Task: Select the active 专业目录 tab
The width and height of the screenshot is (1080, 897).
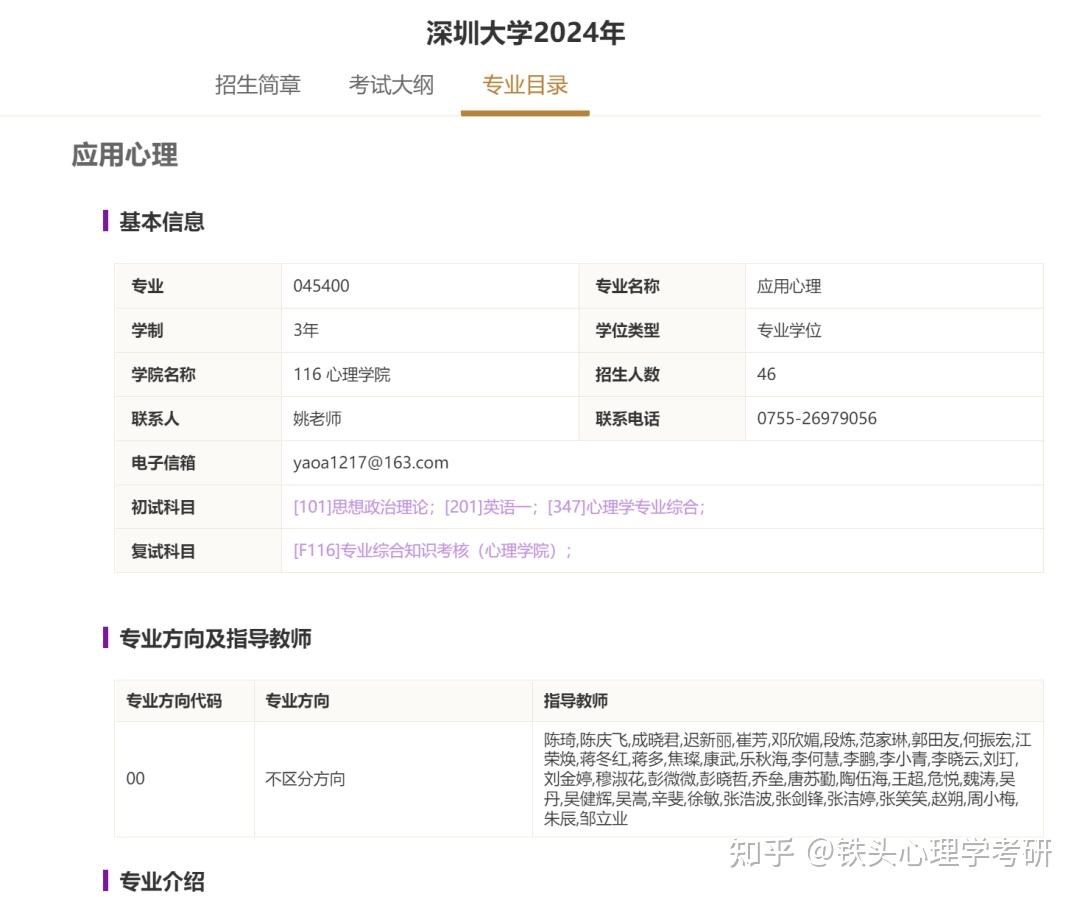Action: pos(524,85)
